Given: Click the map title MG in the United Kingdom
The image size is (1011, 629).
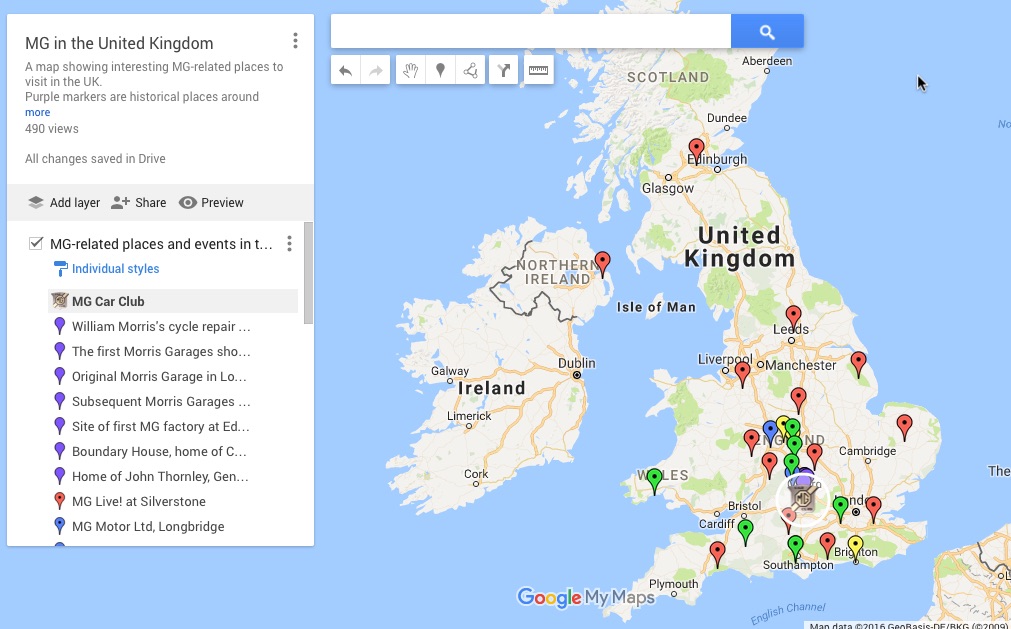Looking at the screenshot, I should pos(119,43).
